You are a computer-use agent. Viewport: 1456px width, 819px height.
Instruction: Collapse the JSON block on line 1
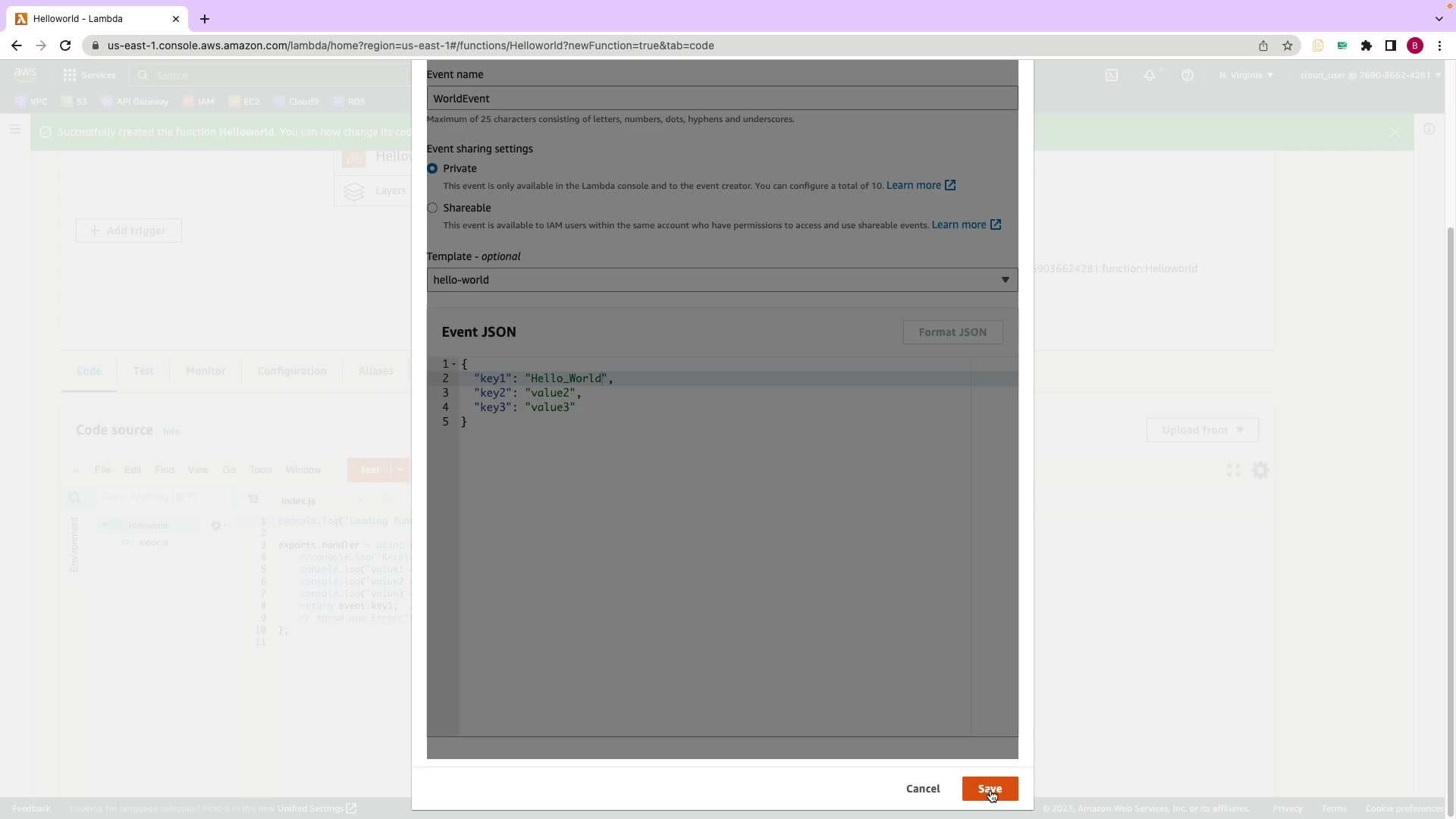tap(454, 364)
